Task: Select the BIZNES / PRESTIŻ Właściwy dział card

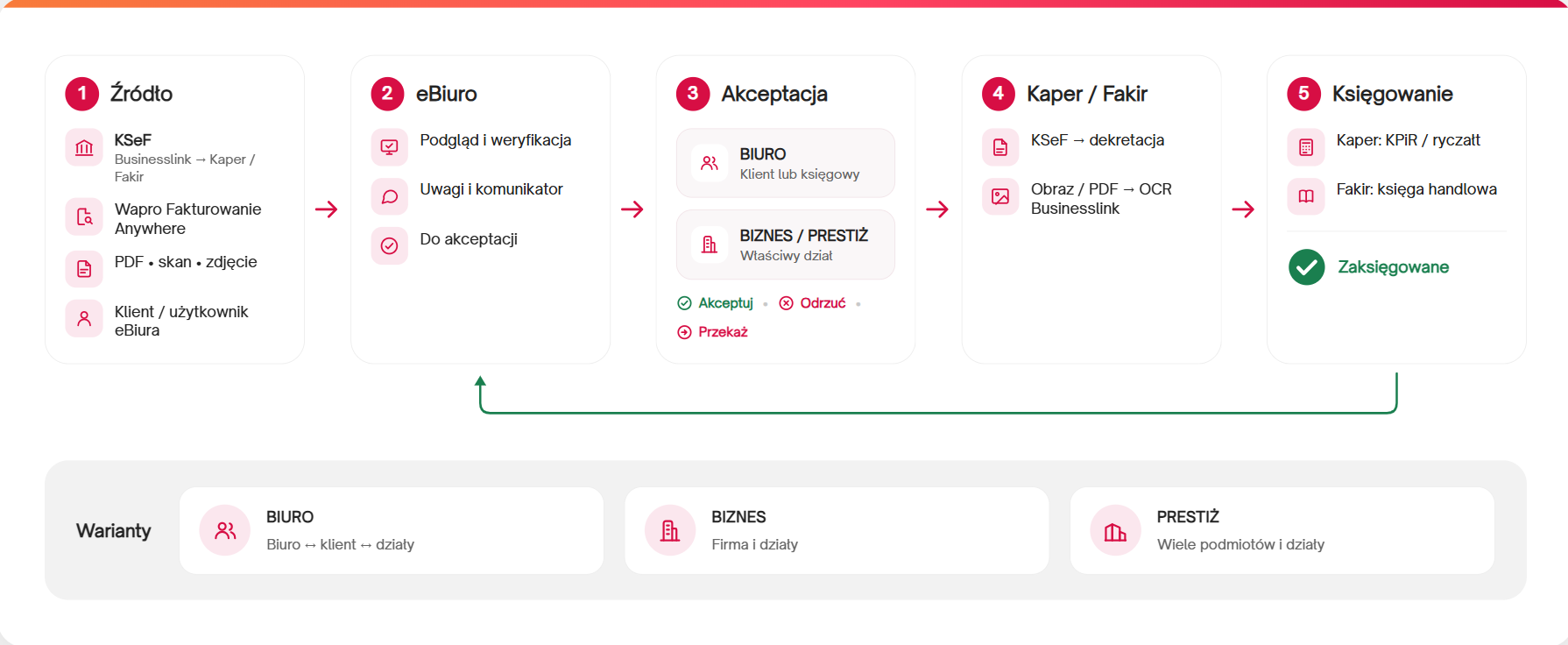Action: (786, 245)
